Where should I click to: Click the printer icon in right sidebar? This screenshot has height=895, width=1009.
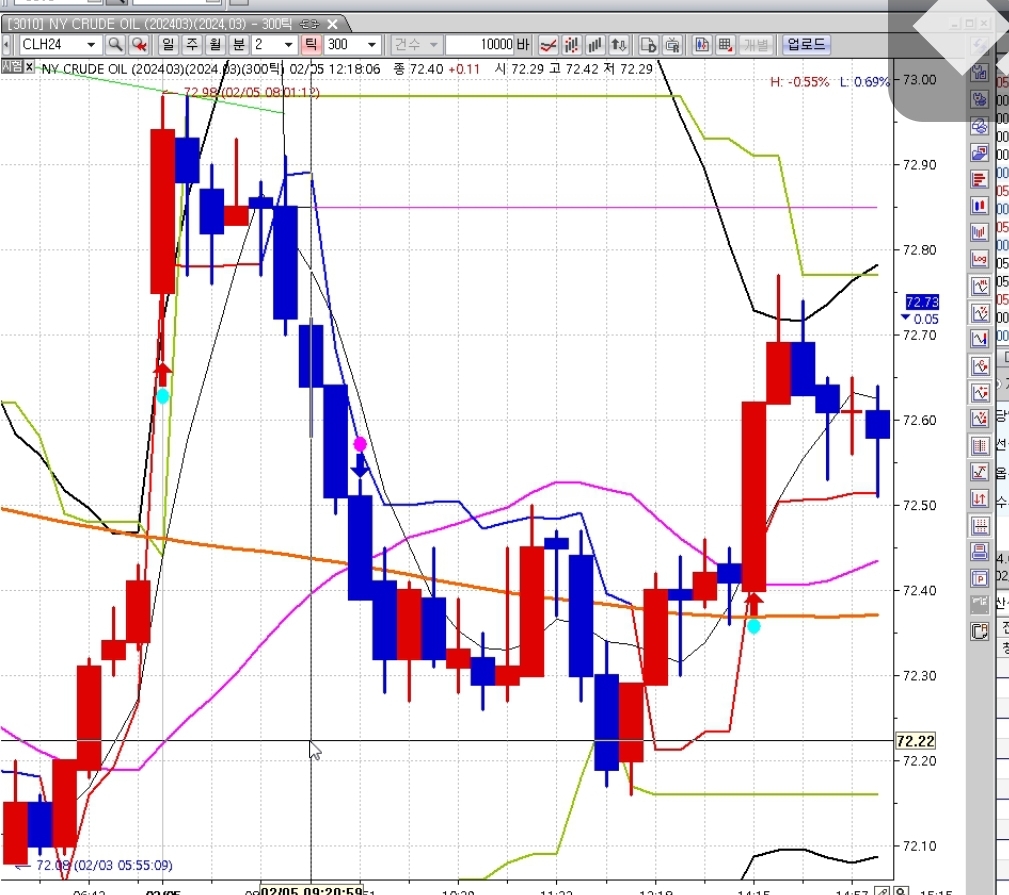[980, 551]
